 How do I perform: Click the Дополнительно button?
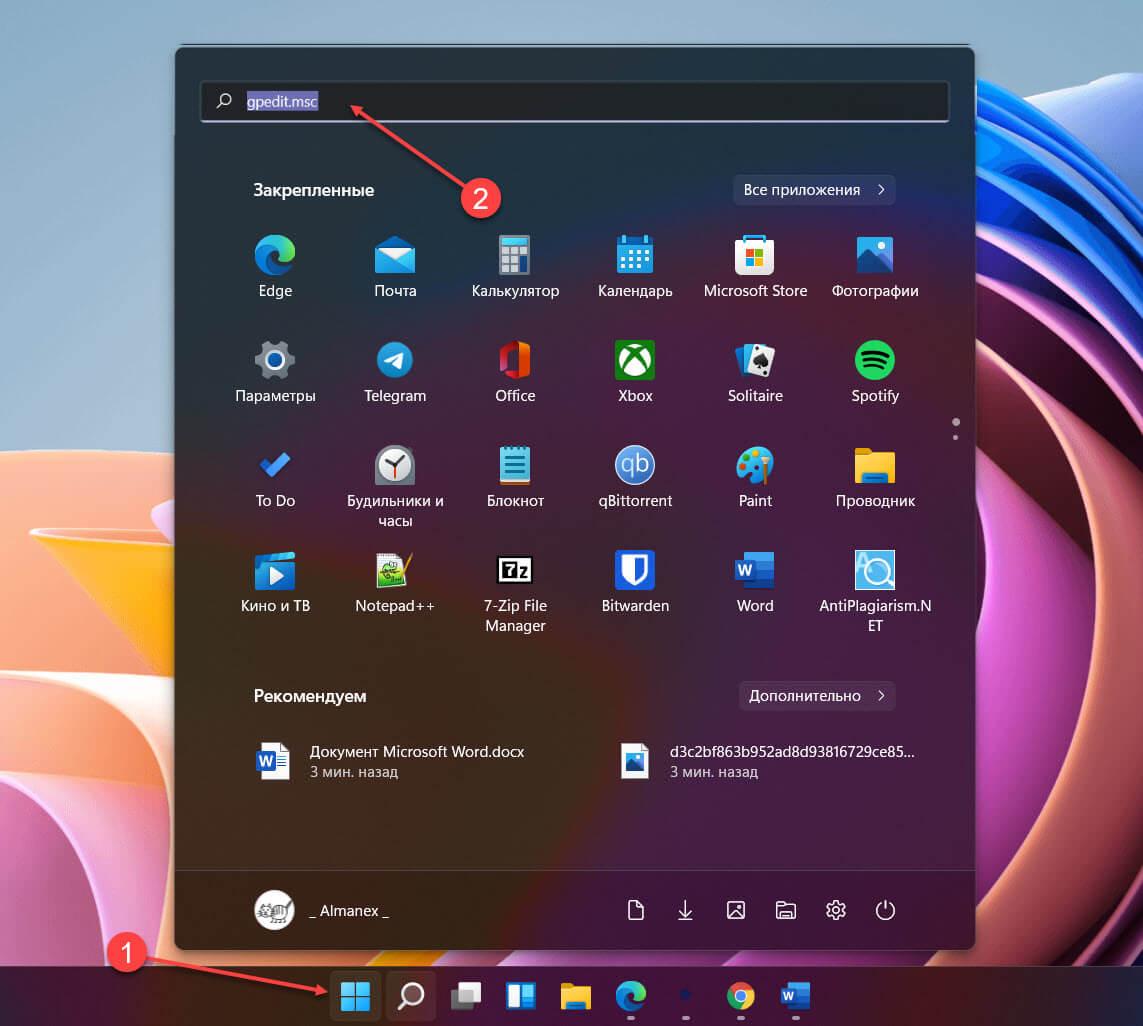pyautogui.click(x=816, y=696)
